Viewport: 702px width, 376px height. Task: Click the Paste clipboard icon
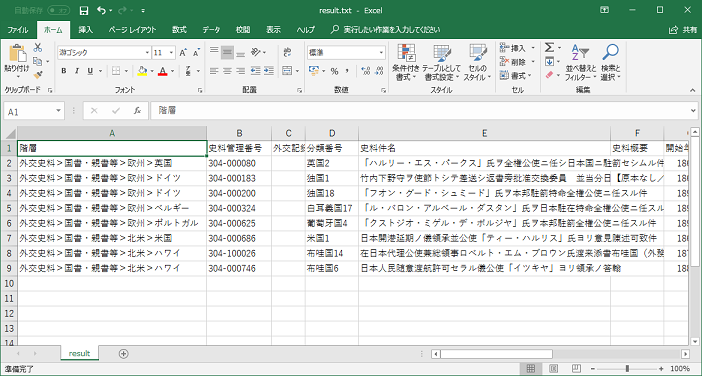pyautogui.click(x=17, y=53)
